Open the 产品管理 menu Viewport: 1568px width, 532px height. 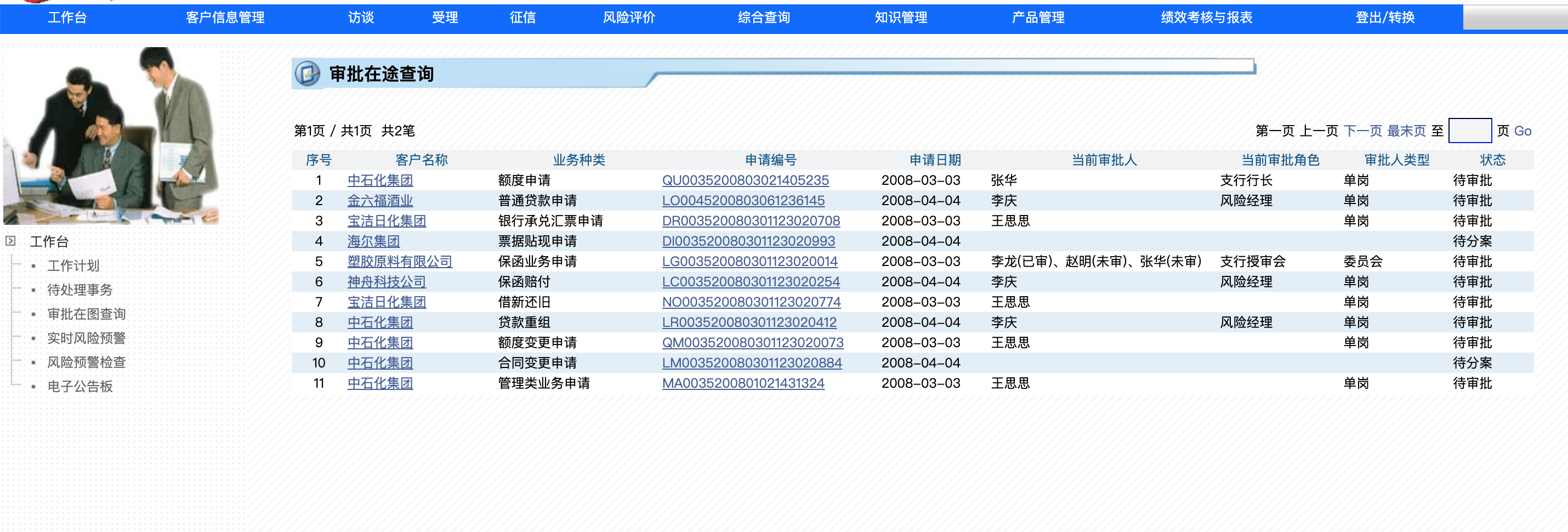[1038, 18]
